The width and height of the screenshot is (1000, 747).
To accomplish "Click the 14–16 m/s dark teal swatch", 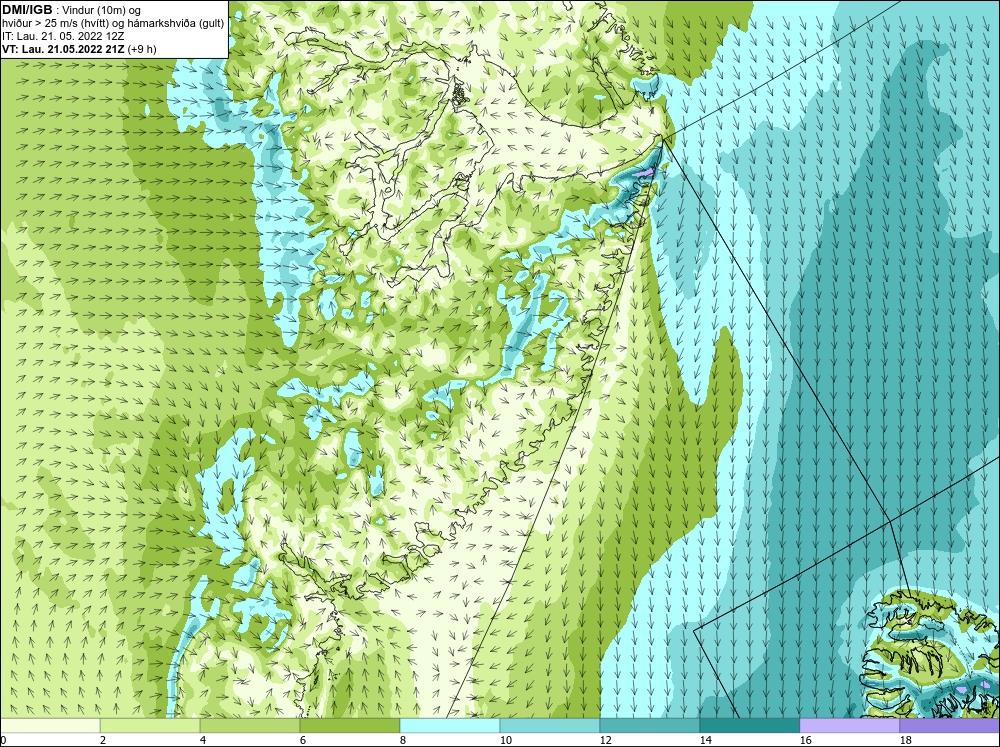I will pyautogui.click(x=750, y=725).
